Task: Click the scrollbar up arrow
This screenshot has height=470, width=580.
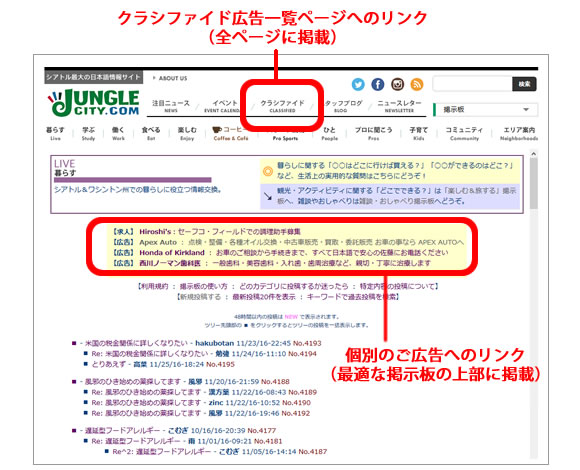Action: point(533,153)
